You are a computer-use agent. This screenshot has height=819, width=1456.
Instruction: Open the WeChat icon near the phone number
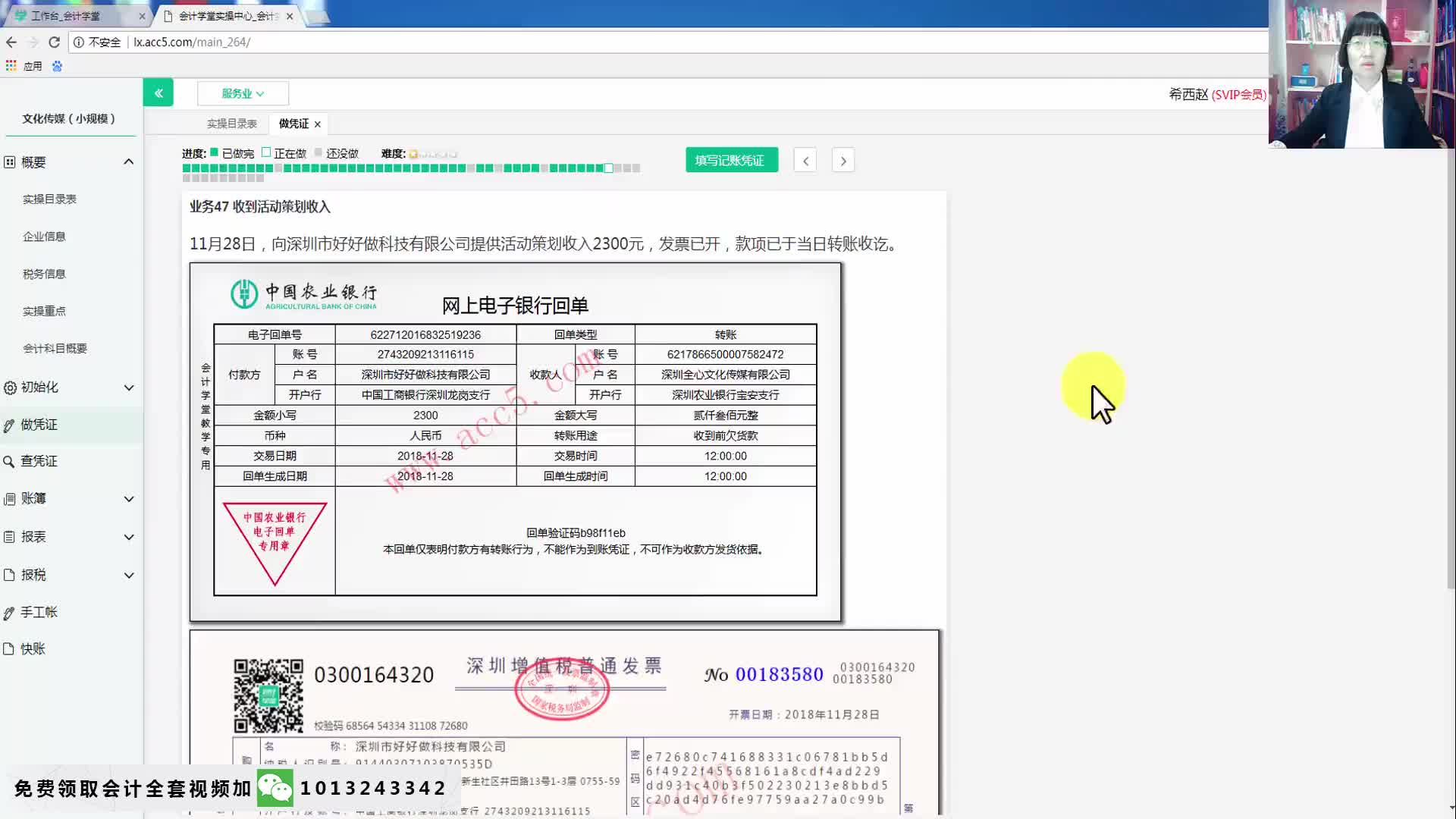click(276, 787)
